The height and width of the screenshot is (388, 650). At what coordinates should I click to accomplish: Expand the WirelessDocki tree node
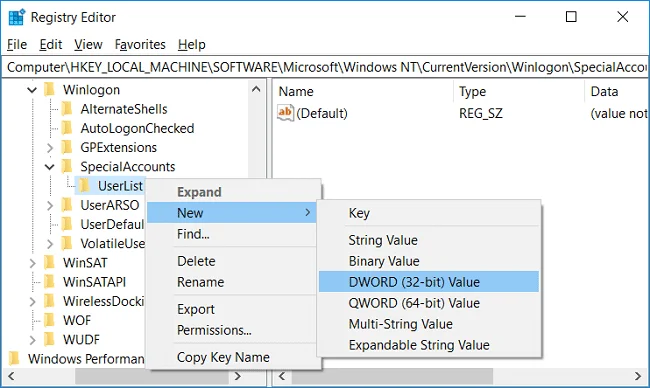coord(32,301)
